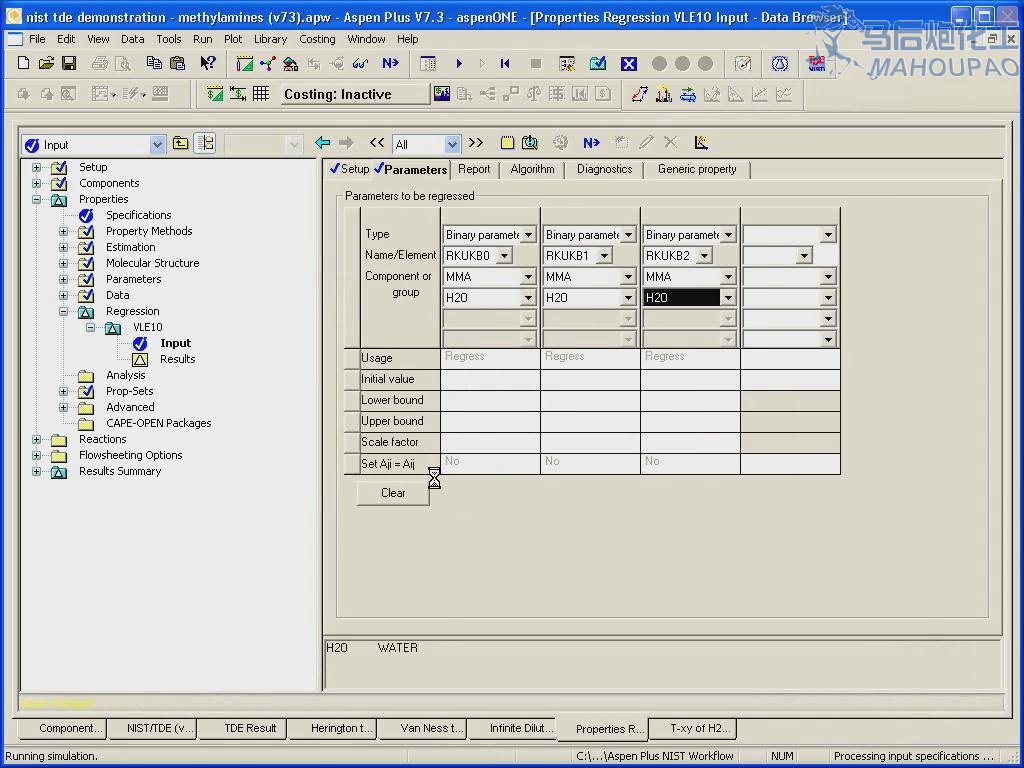The width and height of the screenshot is (1024, 768).
Task: Click the Copy icon in the toolbar
Action: [154, 63]
